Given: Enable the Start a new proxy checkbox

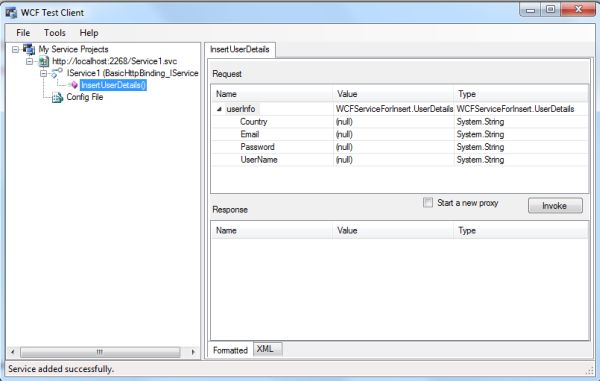Looking at the screenshot, I should 428,202.
